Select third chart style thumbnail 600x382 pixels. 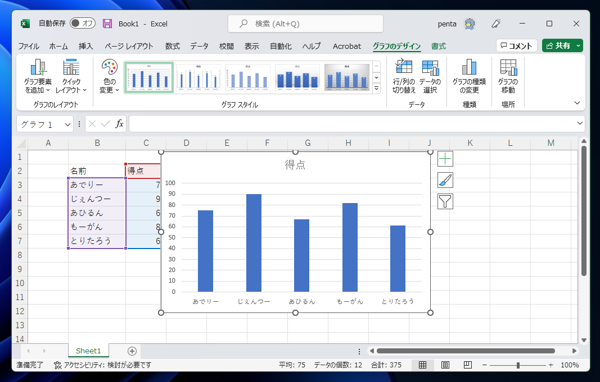click(x=248, y=77)
